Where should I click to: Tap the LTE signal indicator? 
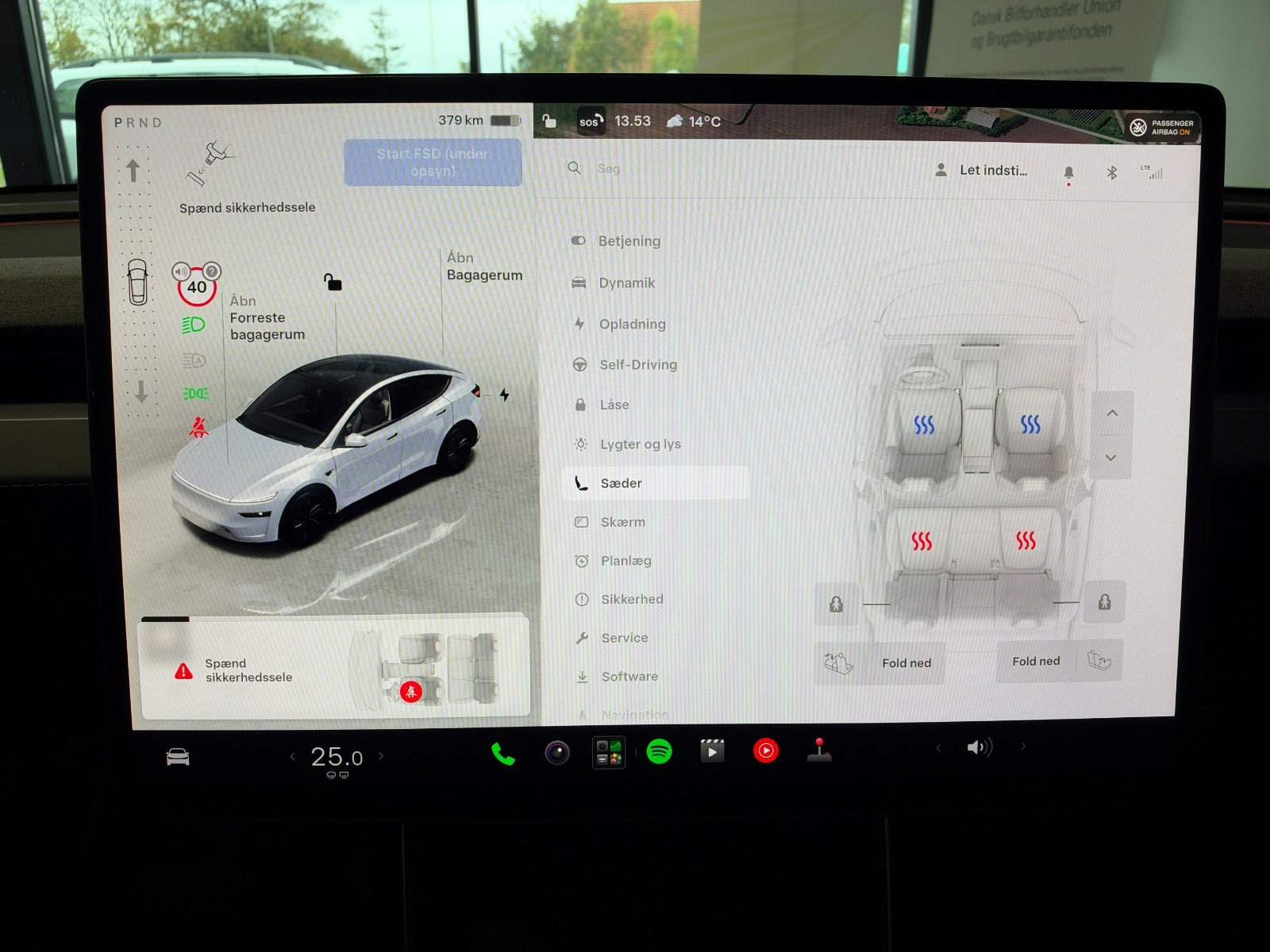tap(1151, 171)
